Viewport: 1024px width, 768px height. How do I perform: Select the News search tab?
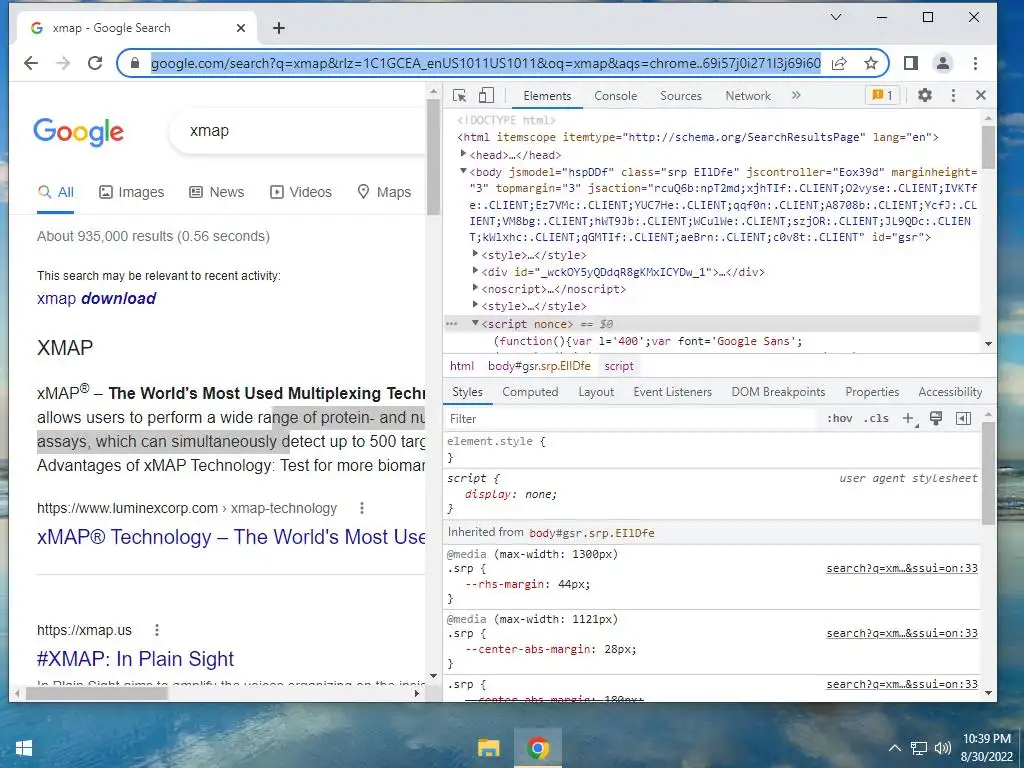pos(216,192)
